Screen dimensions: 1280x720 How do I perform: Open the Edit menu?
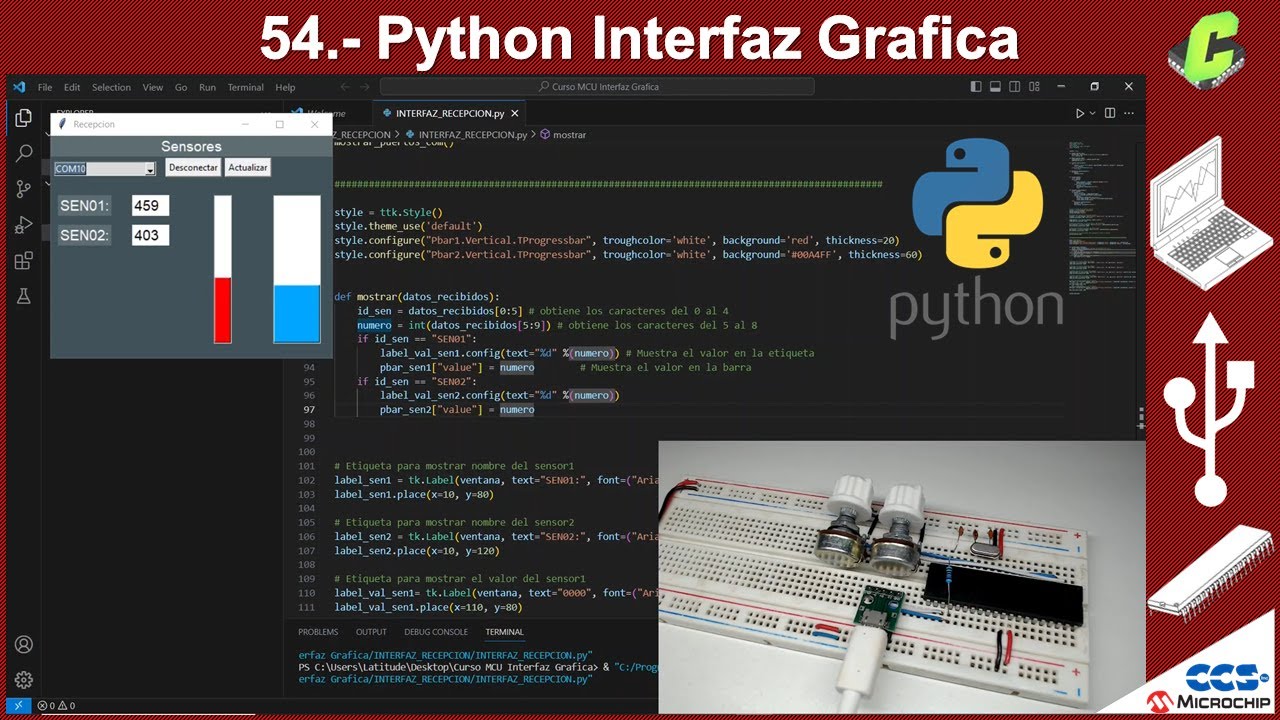[72, 87]
